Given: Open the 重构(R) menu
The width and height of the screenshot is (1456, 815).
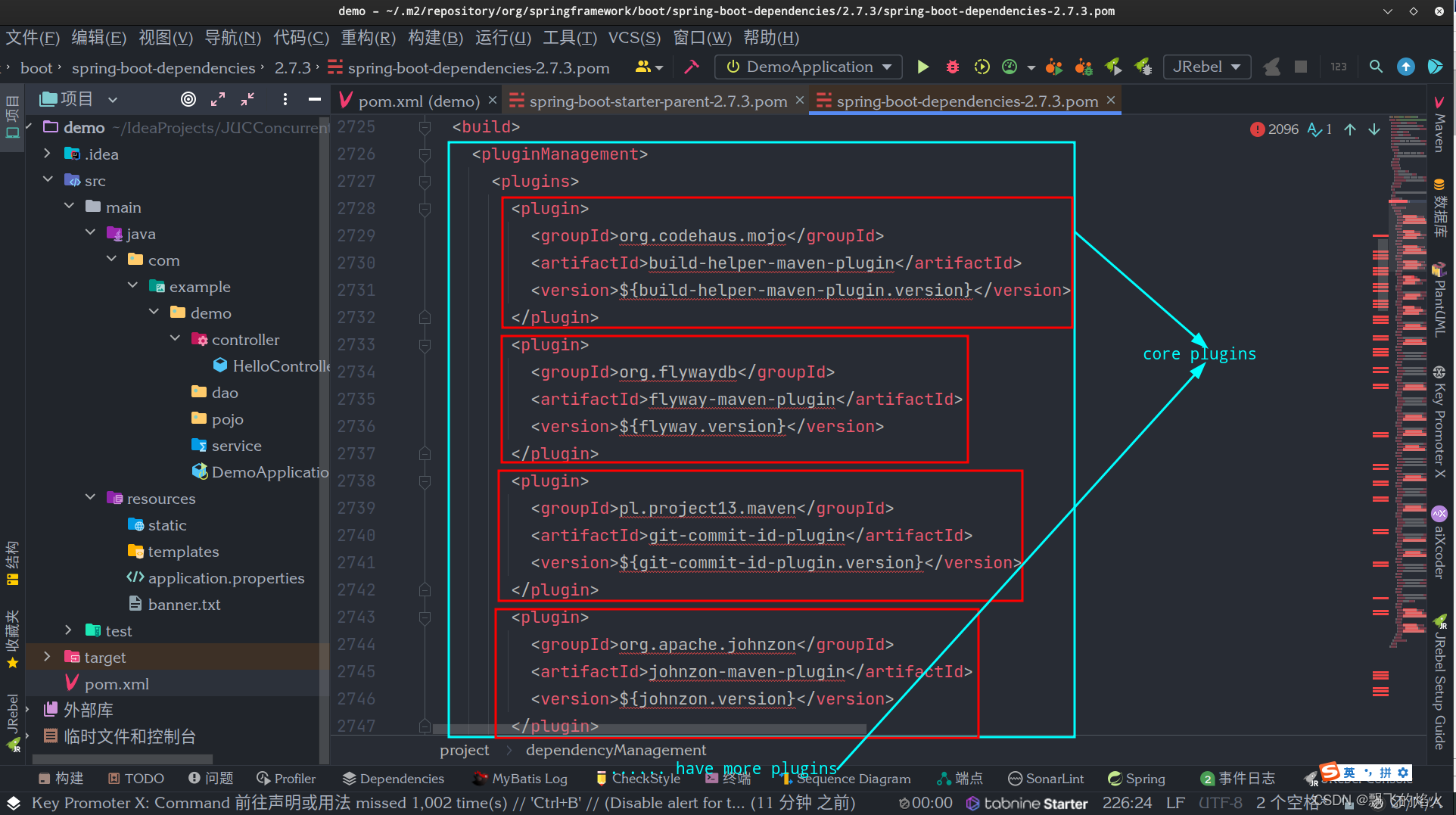Looking at the screenshot, I should (368, 38).
